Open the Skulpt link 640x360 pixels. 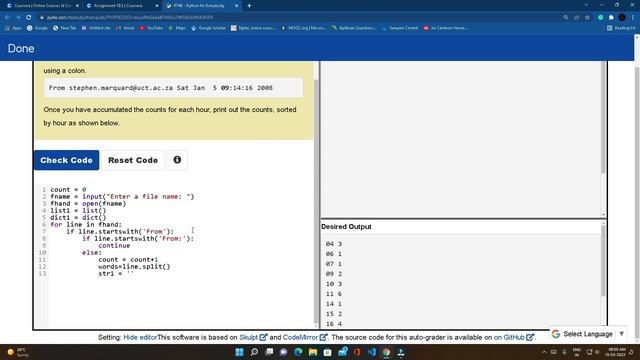(x=253, y=337)
